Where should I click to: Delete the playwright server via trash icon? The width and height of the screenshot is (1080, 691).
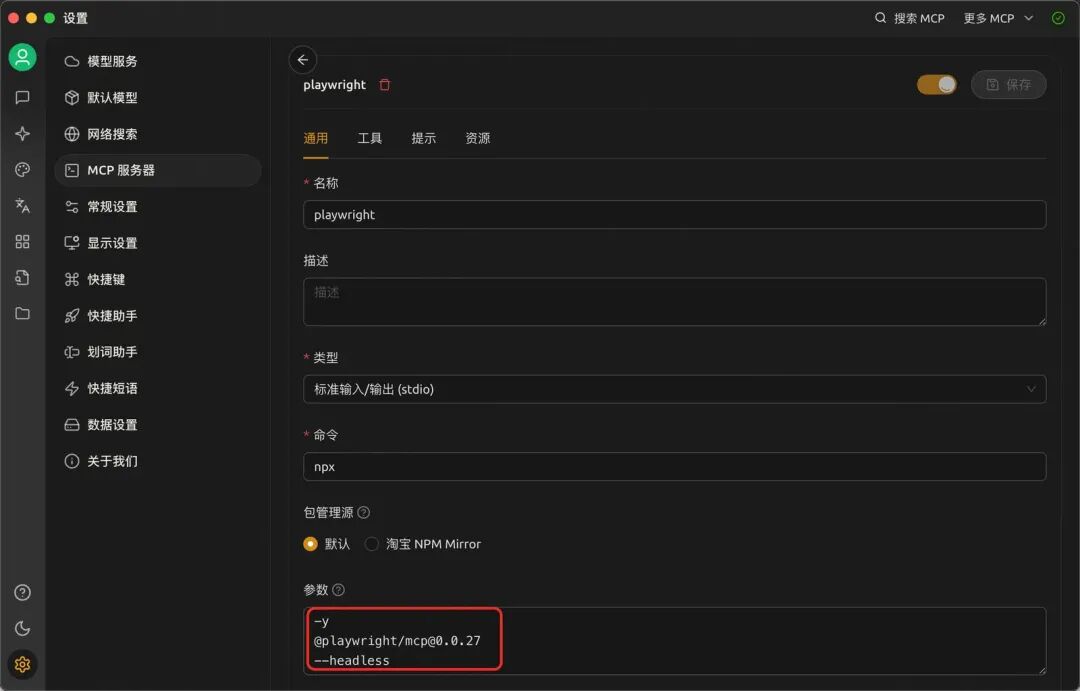pyautogui.click(x=385, y=85)
